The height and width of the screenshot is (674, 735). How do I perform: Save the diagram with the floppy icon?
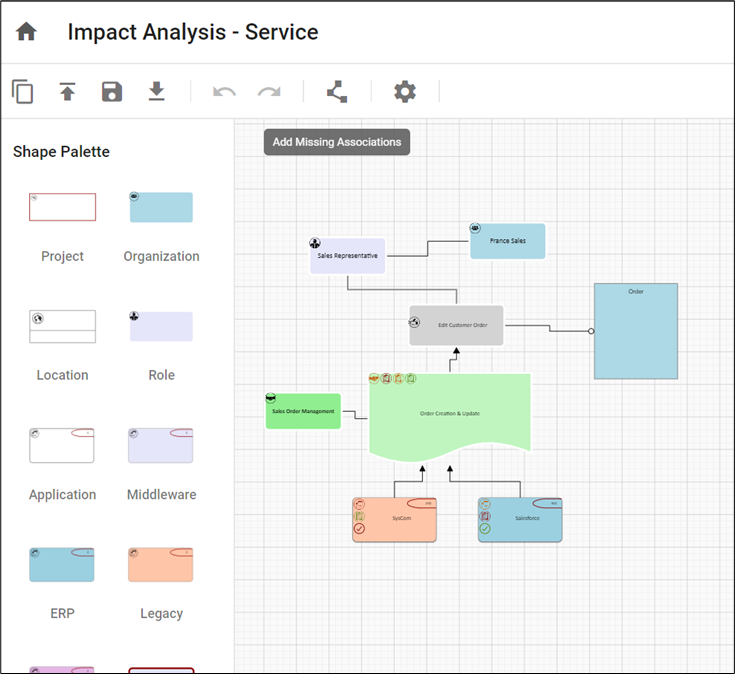click(x=112, y=92)
